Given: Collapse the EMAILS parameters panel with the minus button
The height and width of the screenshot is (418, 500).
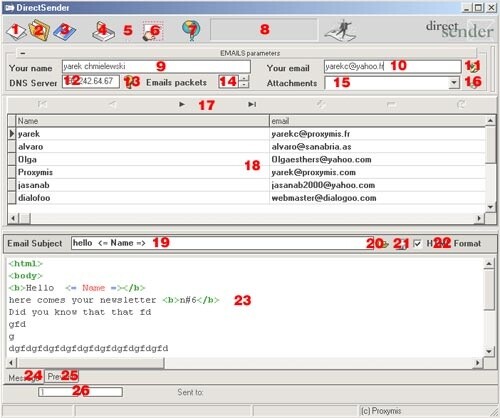Looking at the screenshot, I should click(22, 53).
